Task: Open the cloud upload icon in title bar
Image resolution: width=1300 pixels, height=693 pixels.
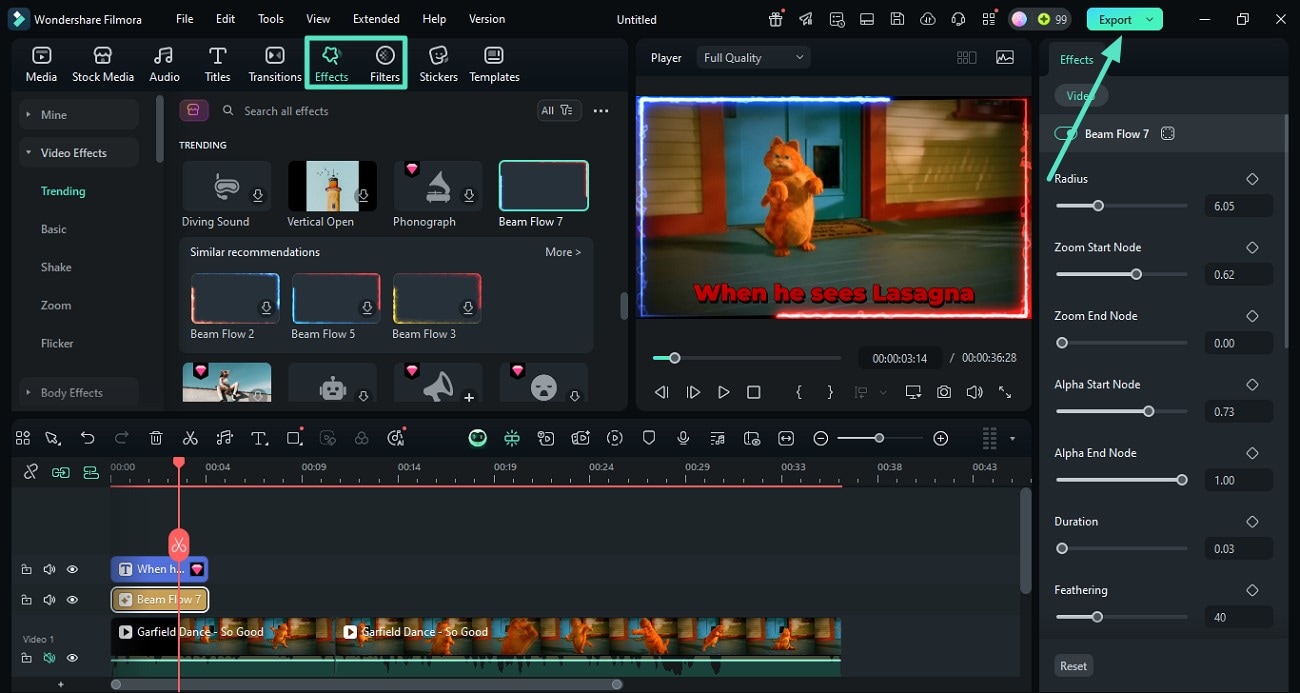Action: (x=928, y=19)
